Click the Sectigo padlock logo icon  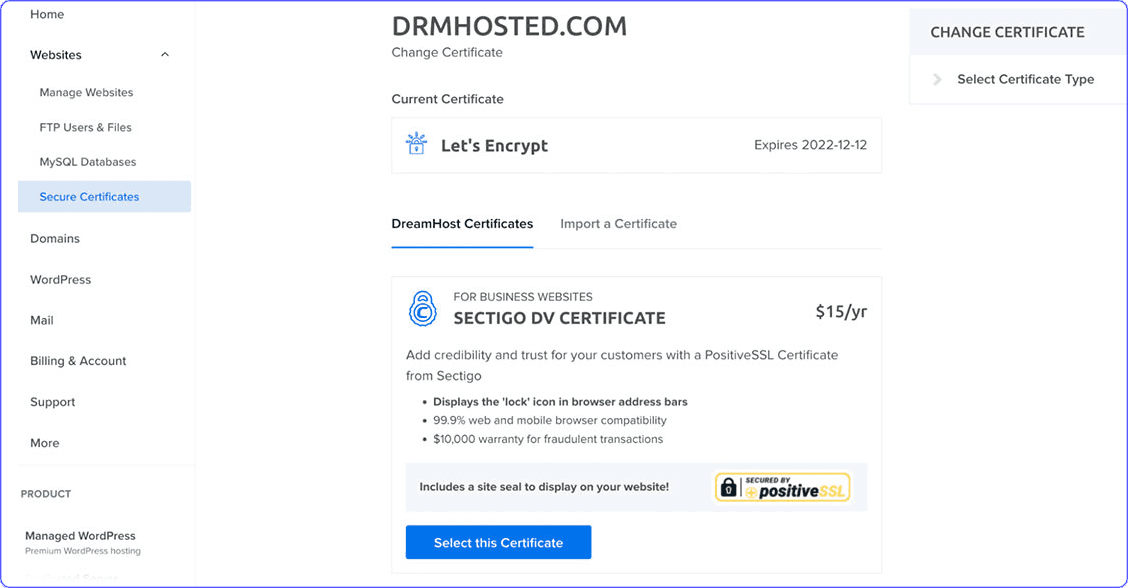(x=423, y=309)
